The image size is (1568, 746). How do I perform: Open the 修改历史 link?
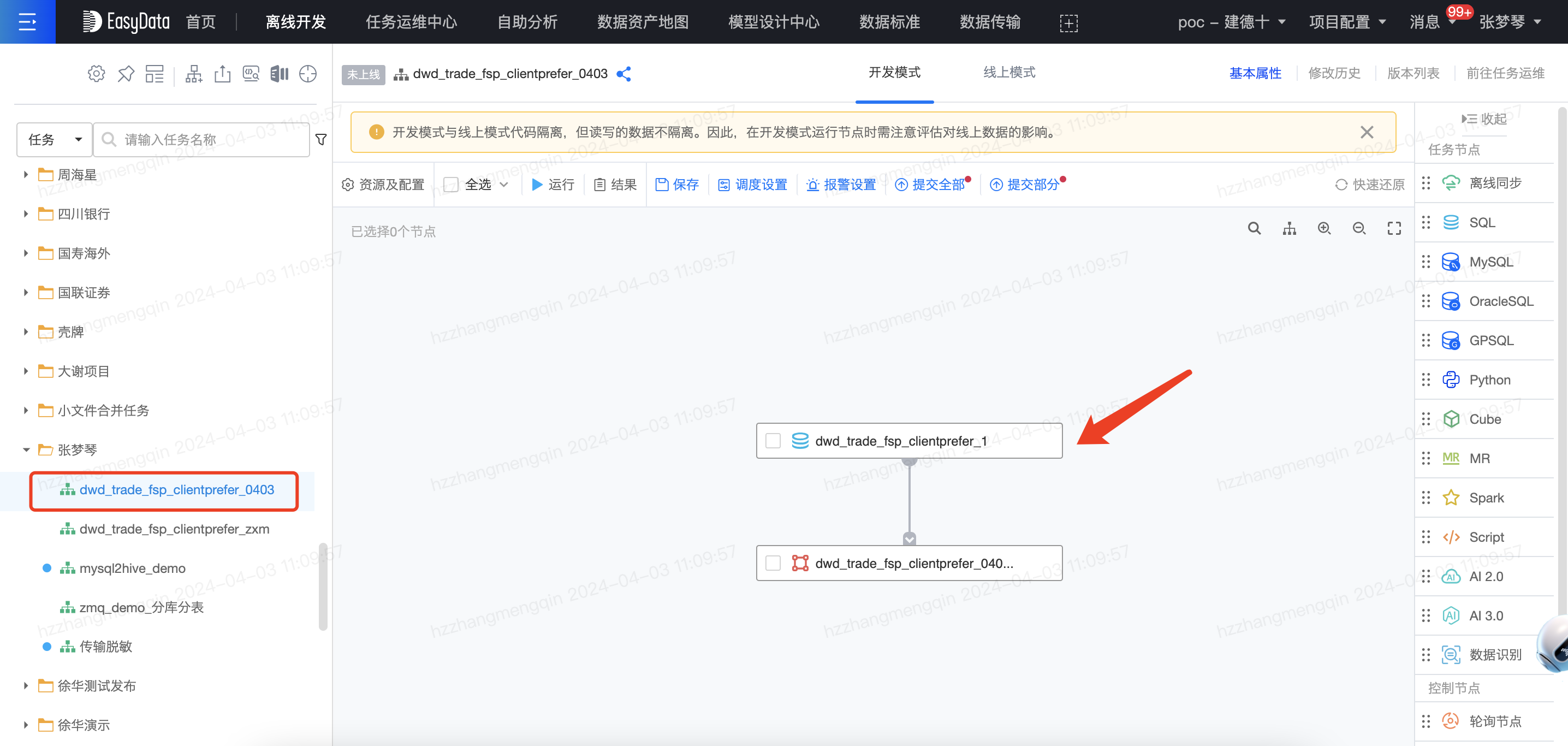[x=1334, y=74]
